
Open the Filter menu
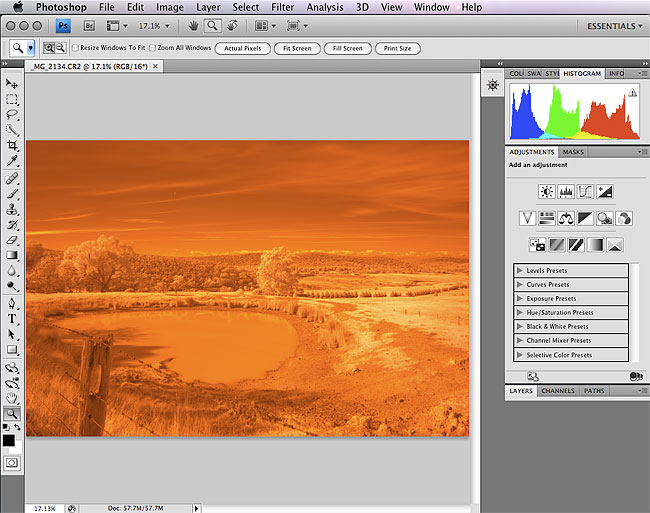point(282,7)
